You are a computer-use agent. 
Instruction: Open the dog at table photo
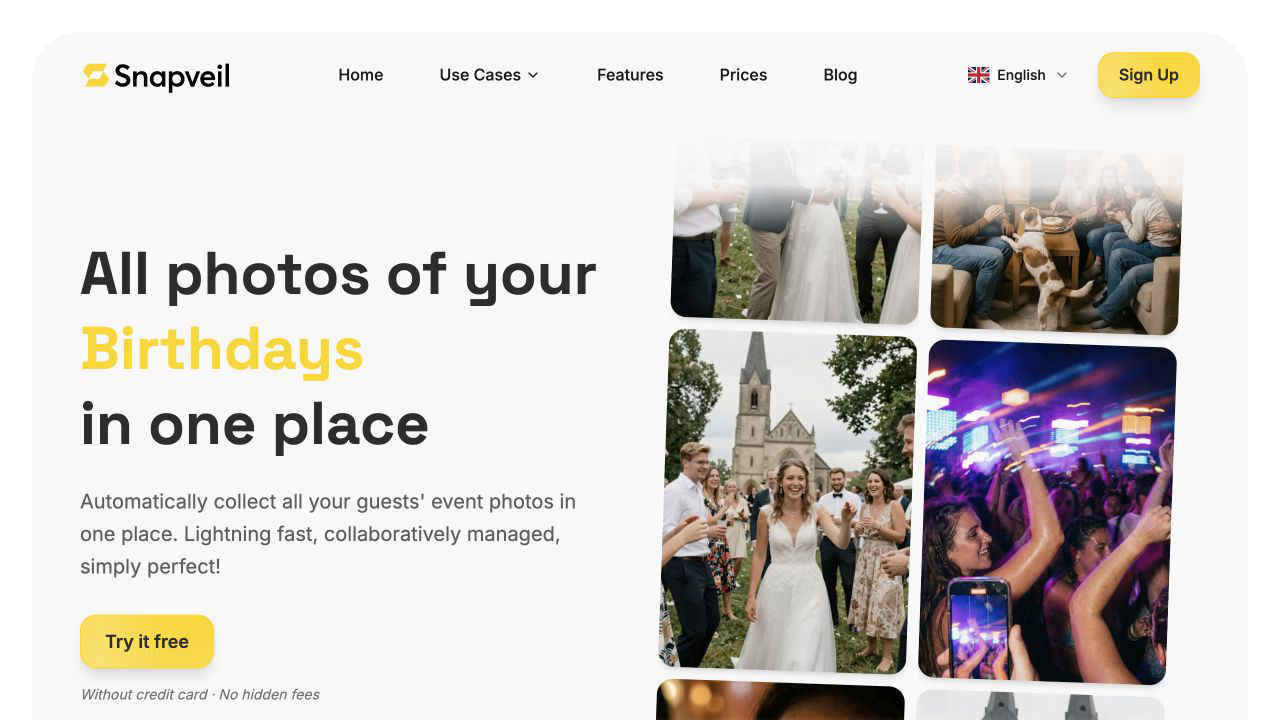[1057, 238]
